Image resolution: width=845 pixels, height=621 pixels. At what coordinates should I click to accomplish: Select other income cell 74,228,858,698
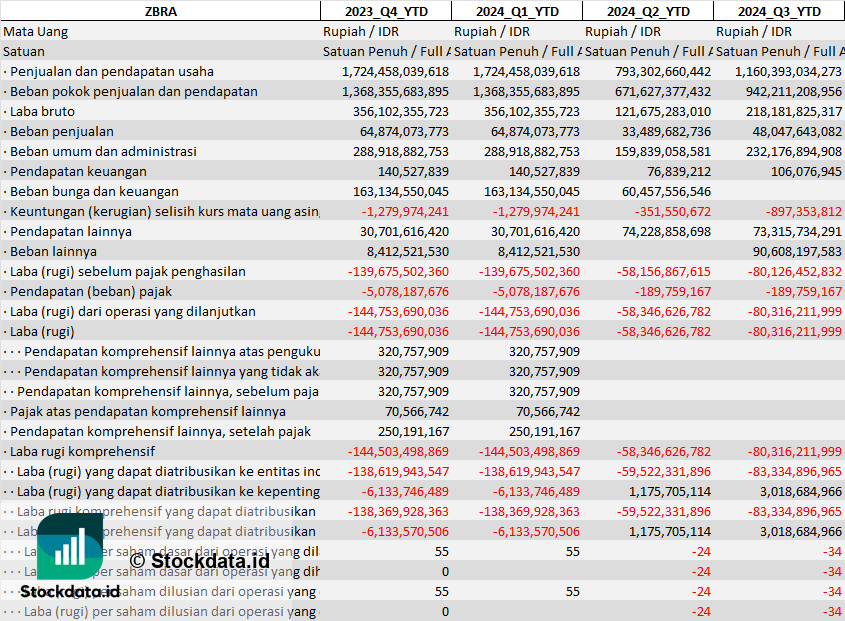coord(666,231)
